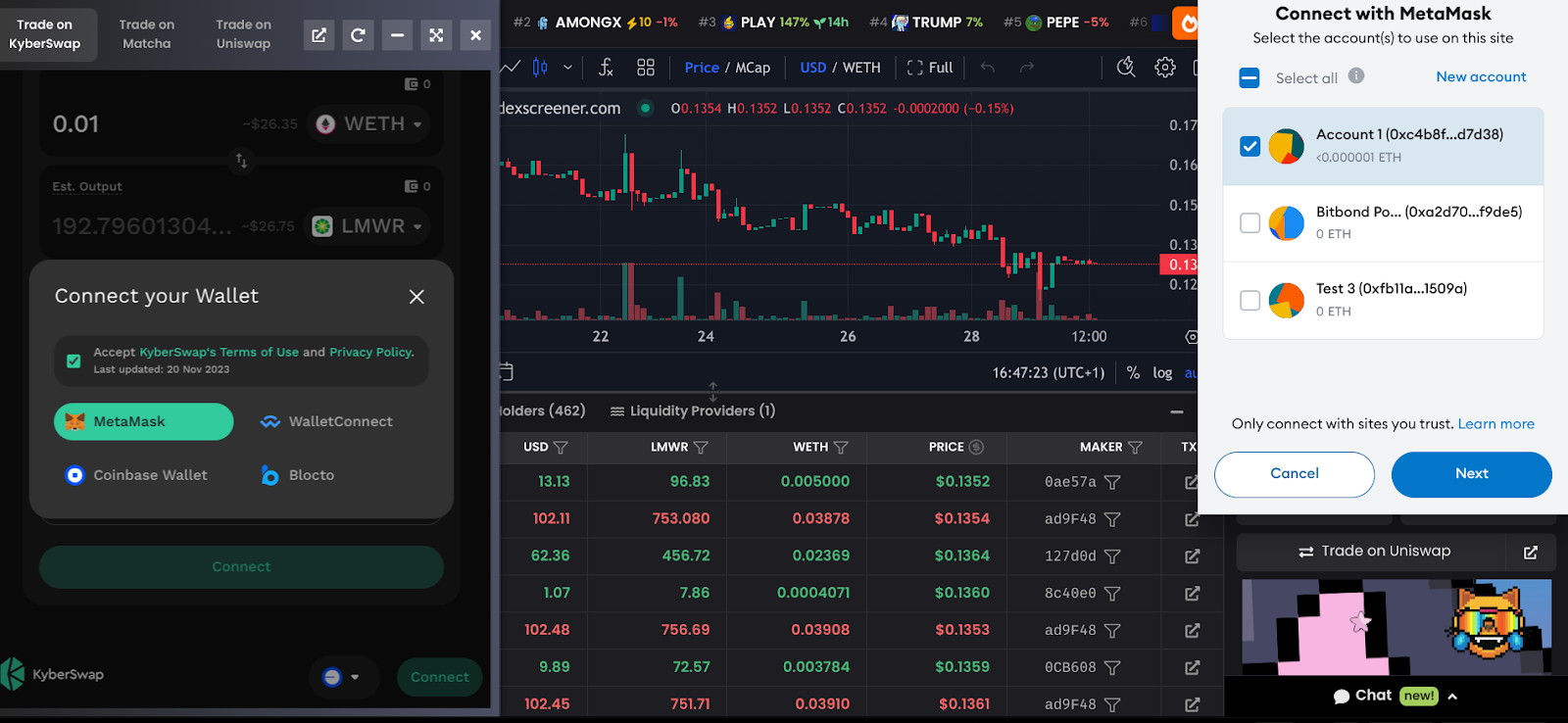Switch to Trade on Matcha tab
Viewport: 1568px width, 723px height.
point(147,34)
